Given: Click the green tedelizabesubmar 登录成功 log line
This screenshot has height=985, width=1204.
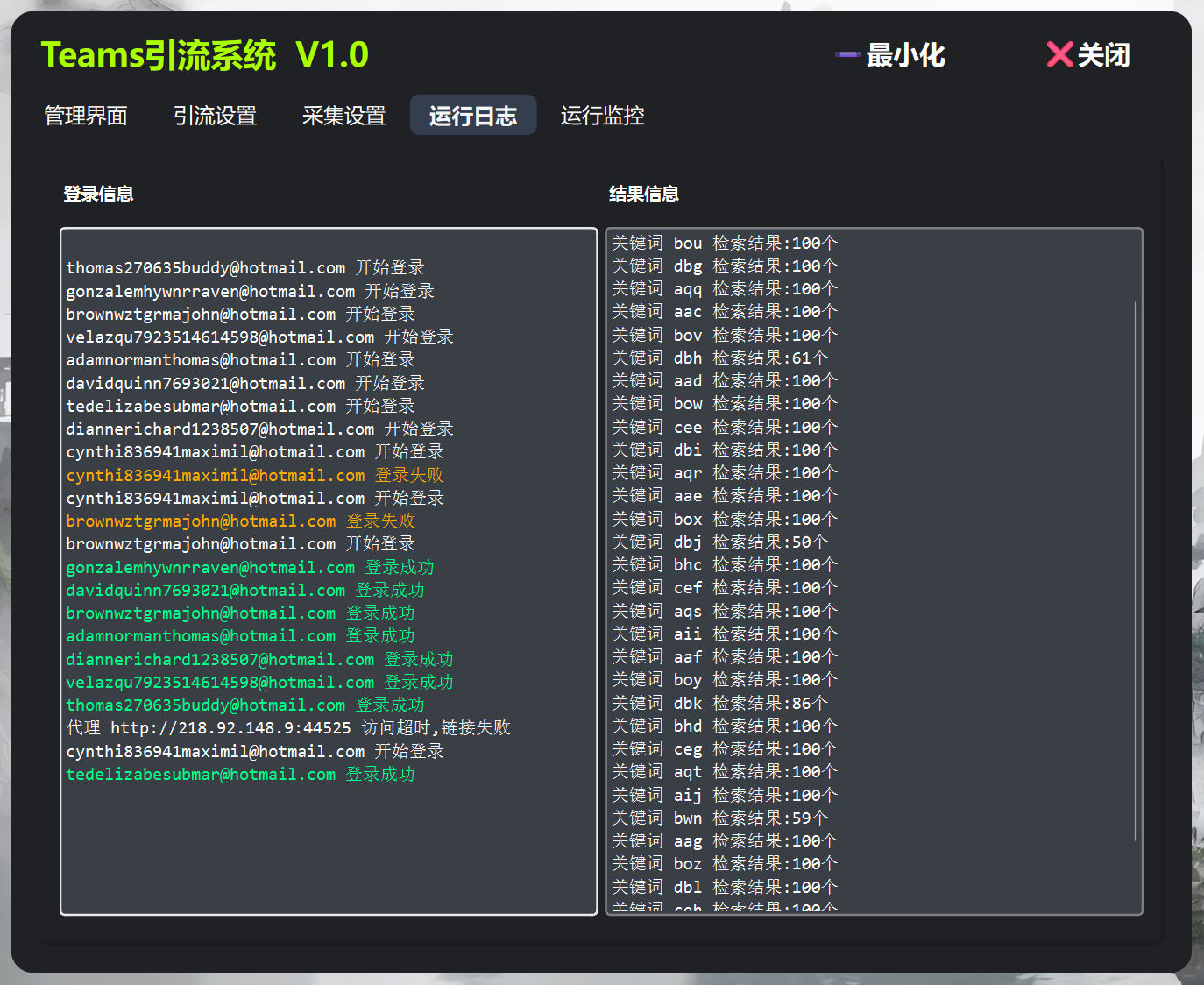Looking at the screenshot, I should (240, 775).
